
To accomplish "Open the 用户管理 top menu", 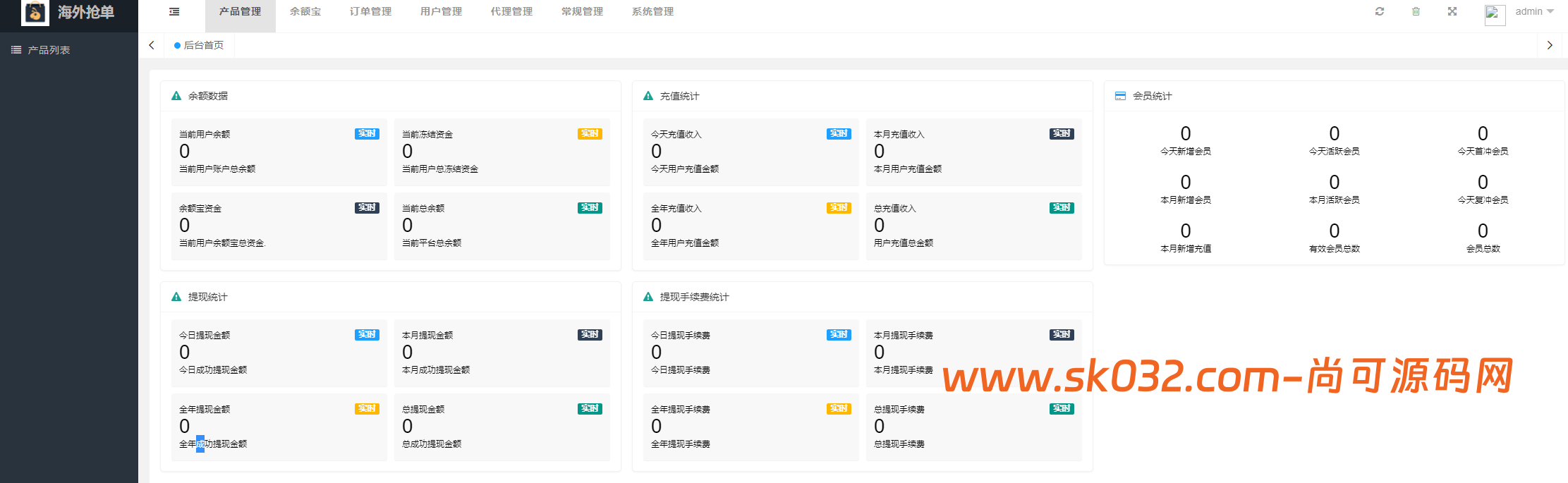I will coord(441,12).
